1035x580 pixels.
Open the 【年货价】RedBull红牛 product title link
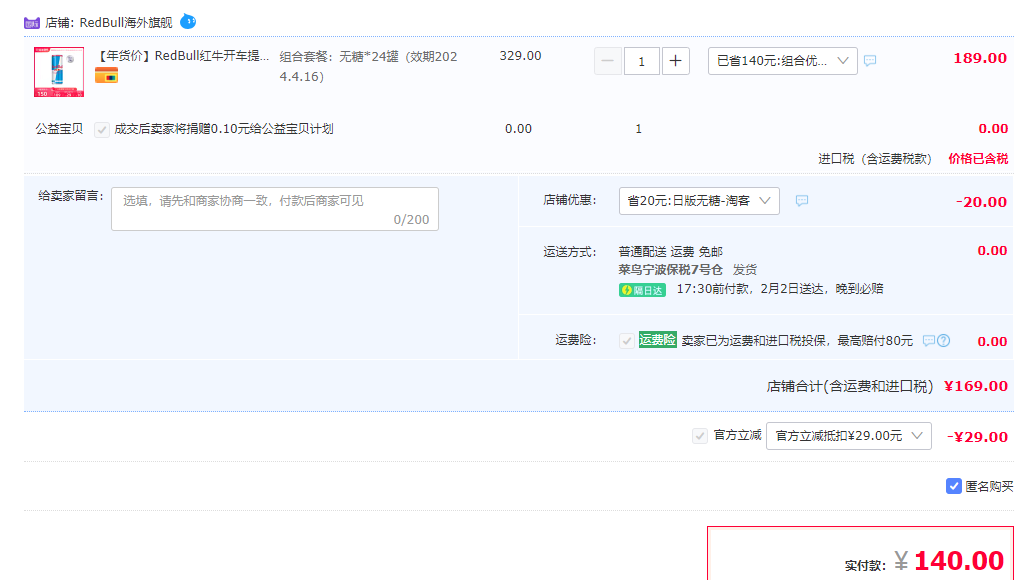184,56
